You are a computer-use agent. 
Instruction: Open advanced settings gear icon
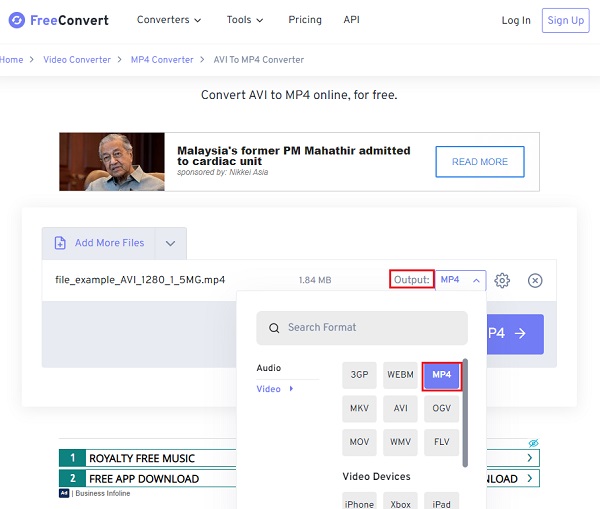(502, 281)
